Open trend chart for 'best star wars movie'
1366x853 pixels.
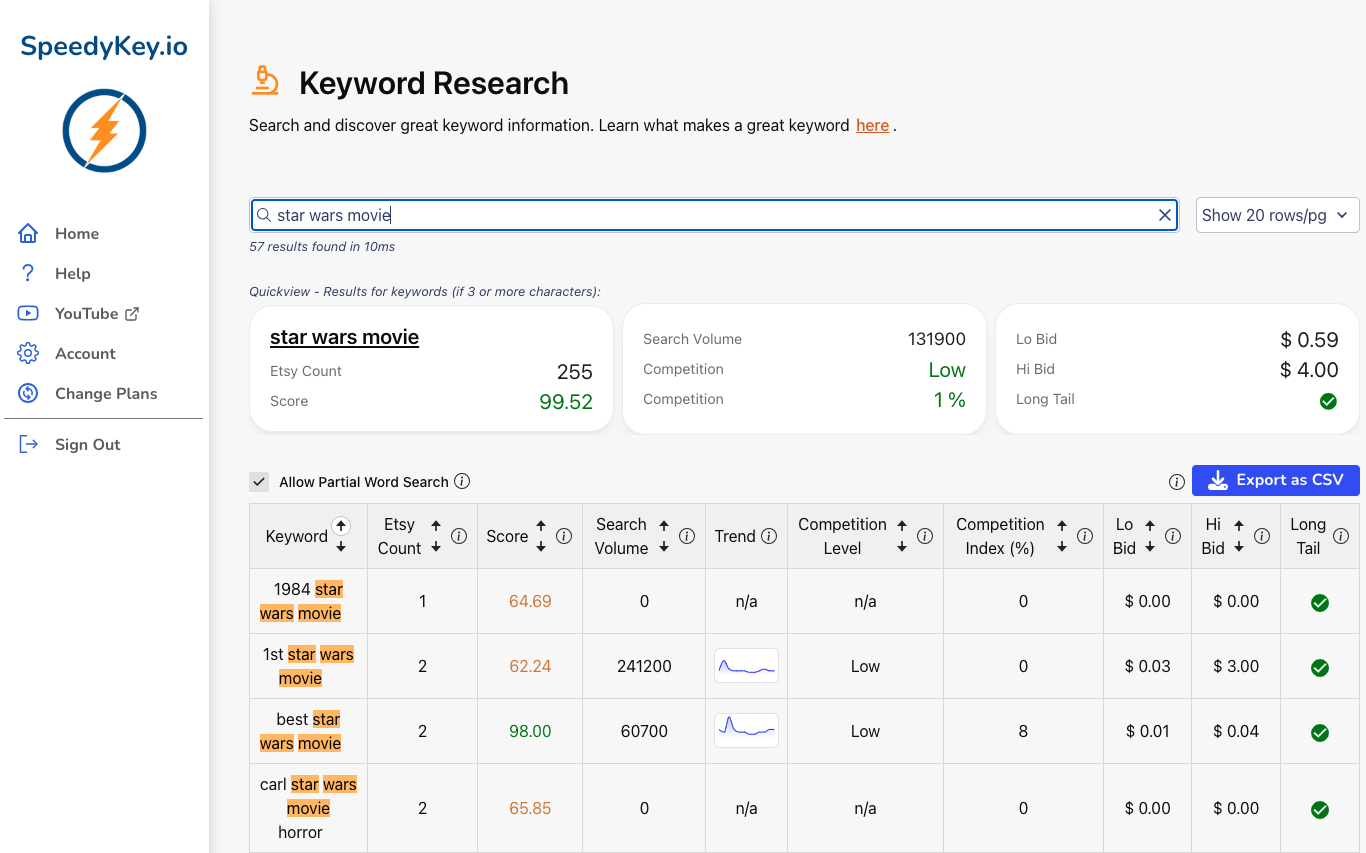point(746,731)
